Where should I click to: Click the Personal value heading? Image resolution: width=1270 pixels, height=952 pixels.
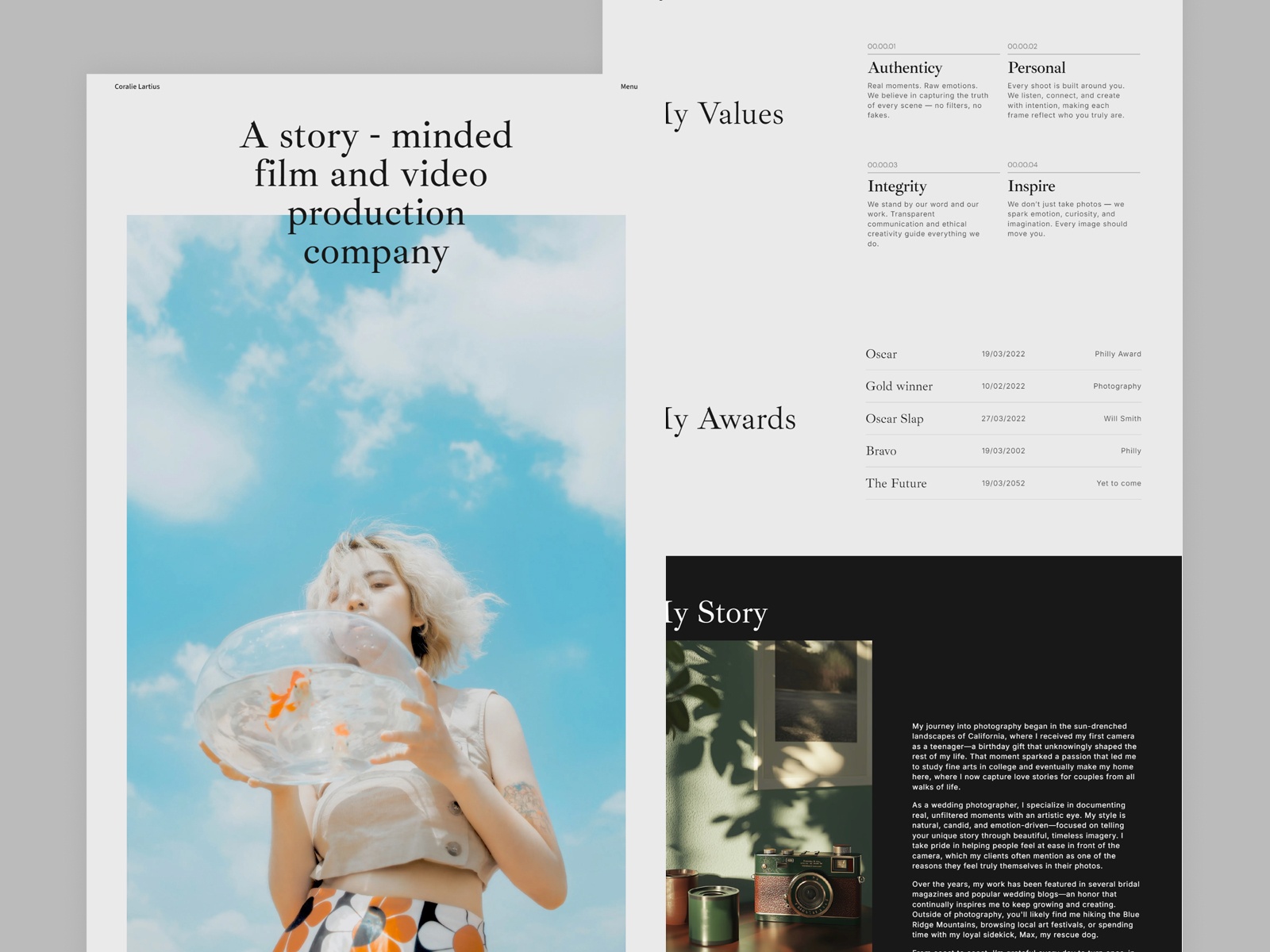pos(1036,67)
